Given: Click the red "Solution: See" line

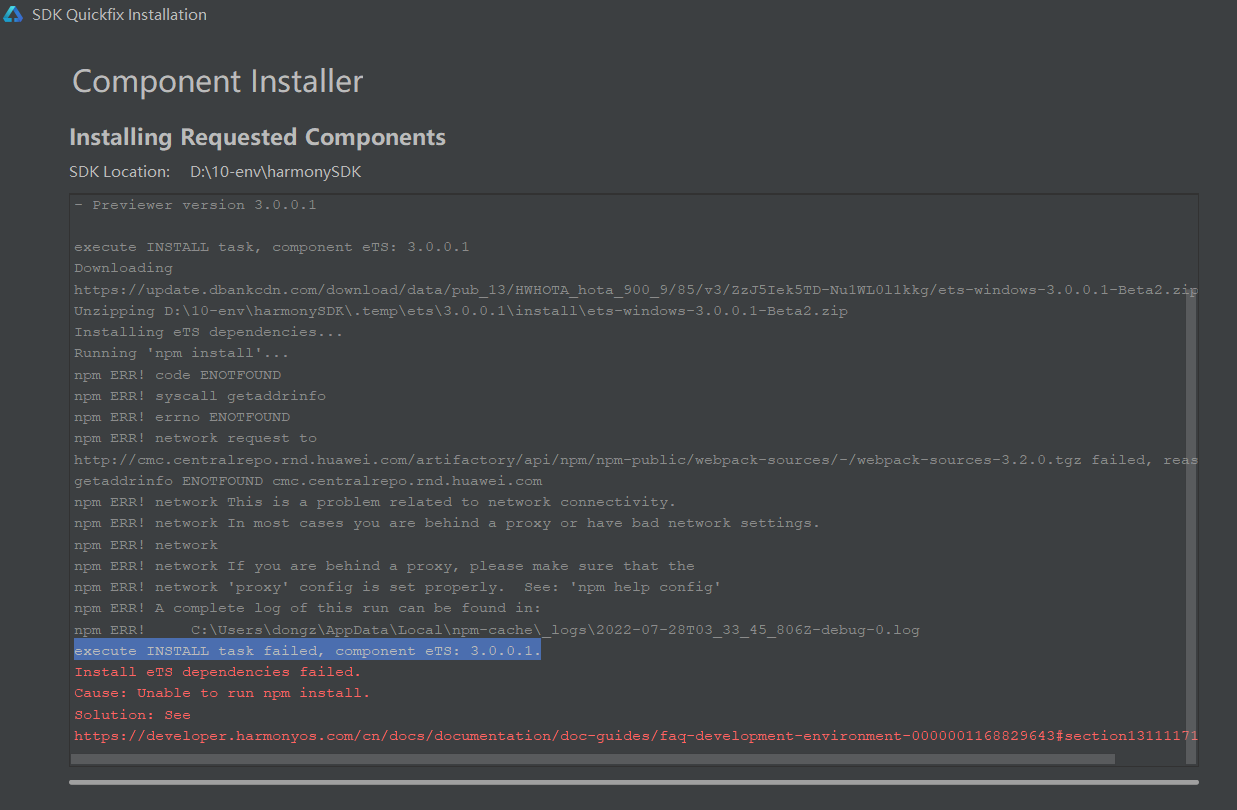Looking at the screenshot, I should click(132, 715).
